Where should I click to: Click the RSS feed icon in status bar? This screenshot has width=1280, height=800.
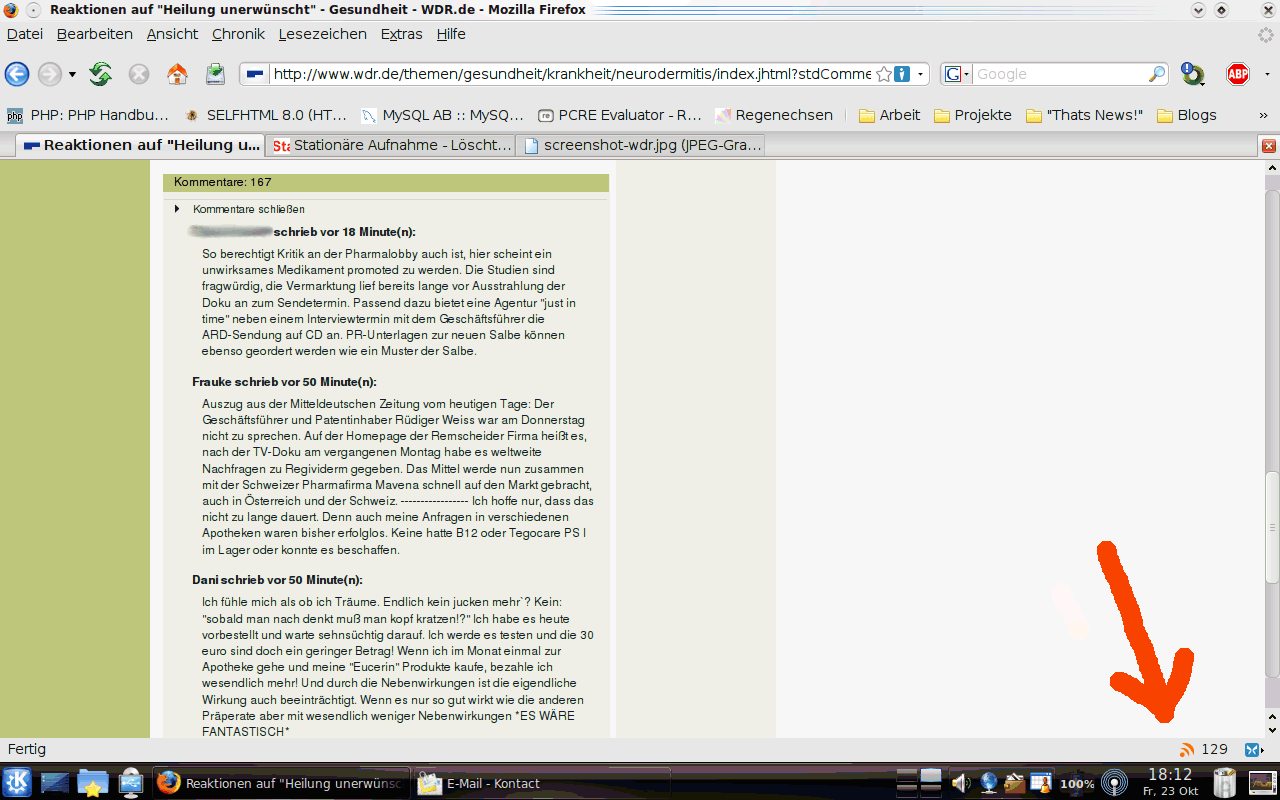[1187, 750]
